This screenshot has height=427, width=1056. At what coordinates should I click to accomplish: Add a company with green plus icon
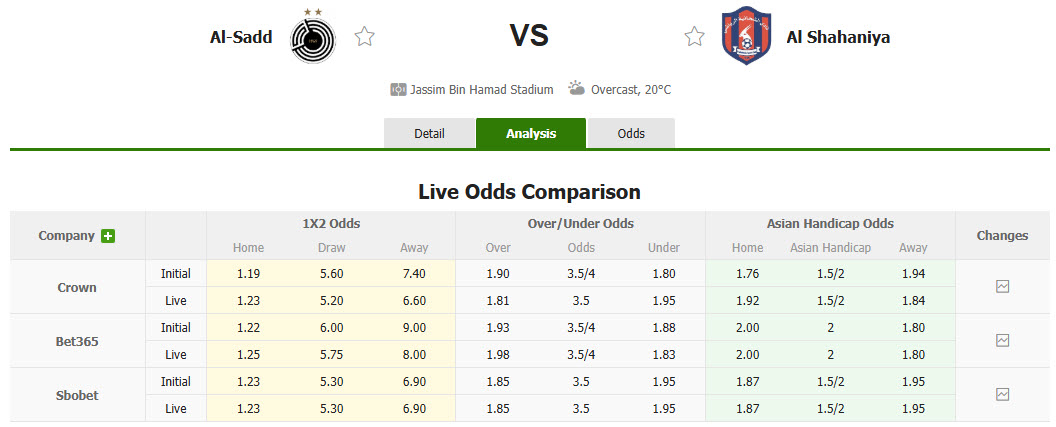[108, 236]
